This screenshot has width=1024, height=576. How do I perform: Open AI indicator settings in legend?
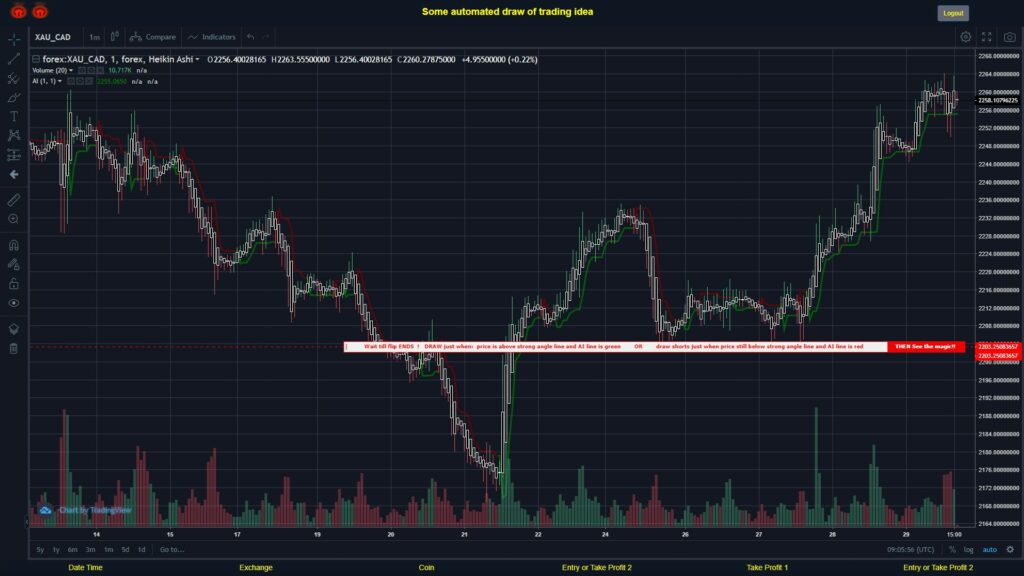coord(80,82)
